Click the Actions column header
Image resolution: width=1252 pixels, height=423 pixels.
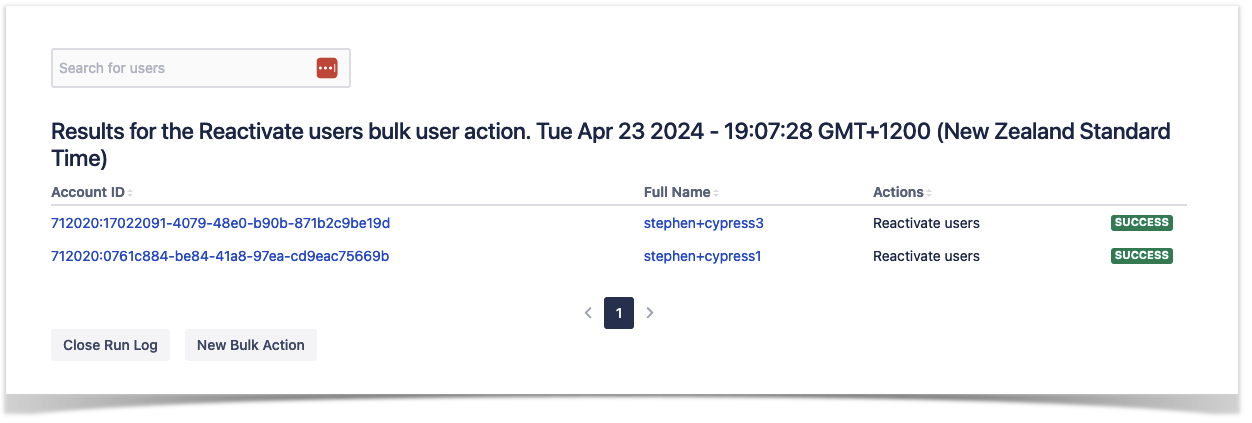point(898,192)
